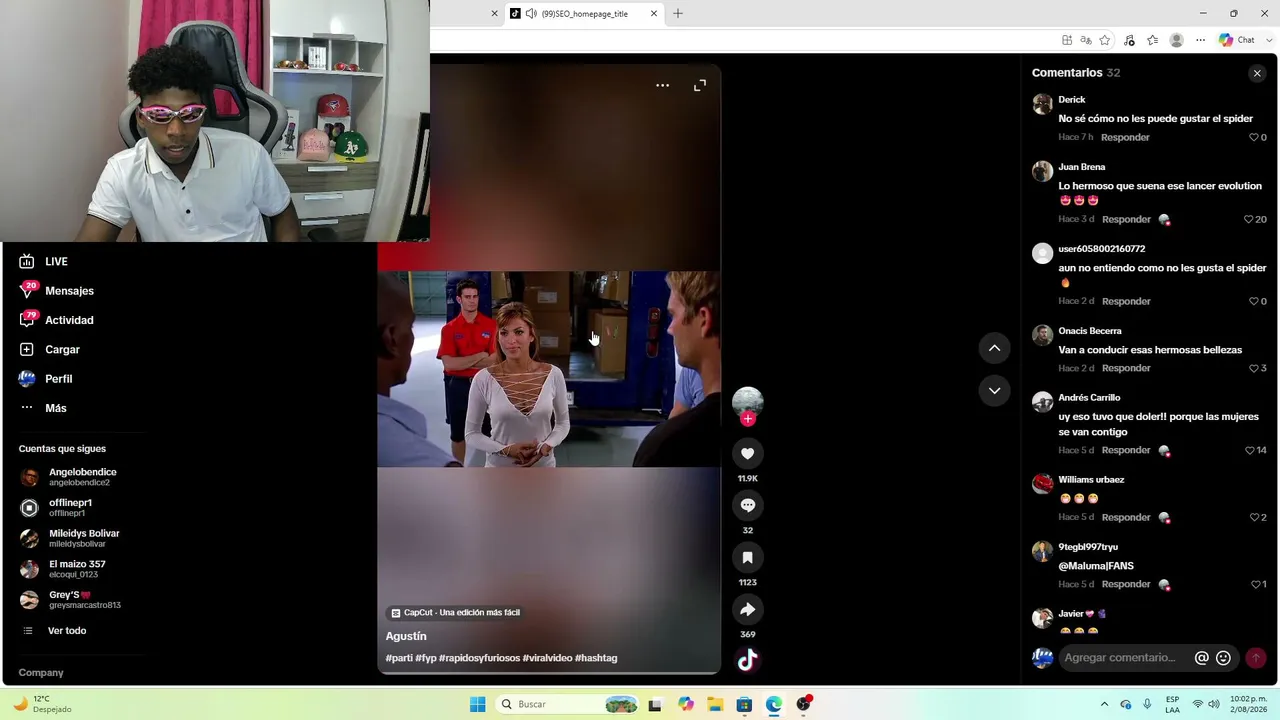The image size is (1280, 720).
Task: Follow creator via the red plus badge
Action: click(x=747, y=419)
